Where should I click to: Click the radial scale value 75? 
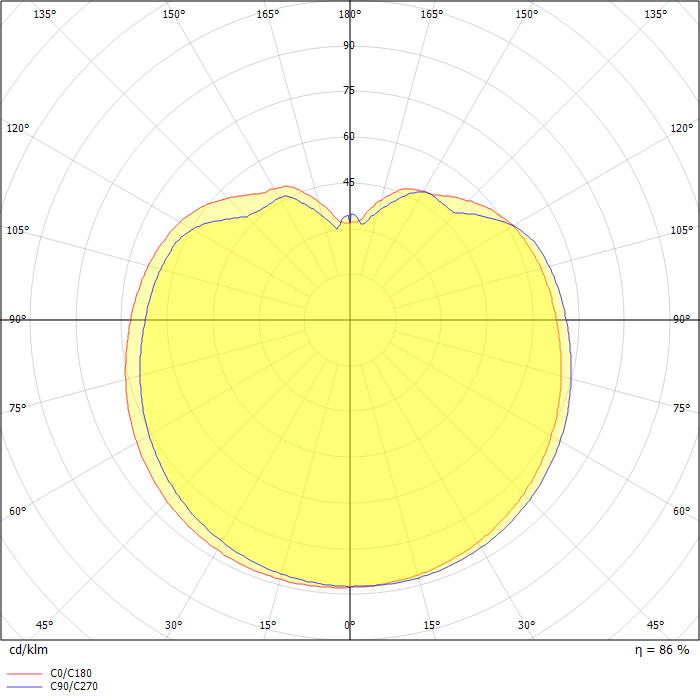(349, 91)
